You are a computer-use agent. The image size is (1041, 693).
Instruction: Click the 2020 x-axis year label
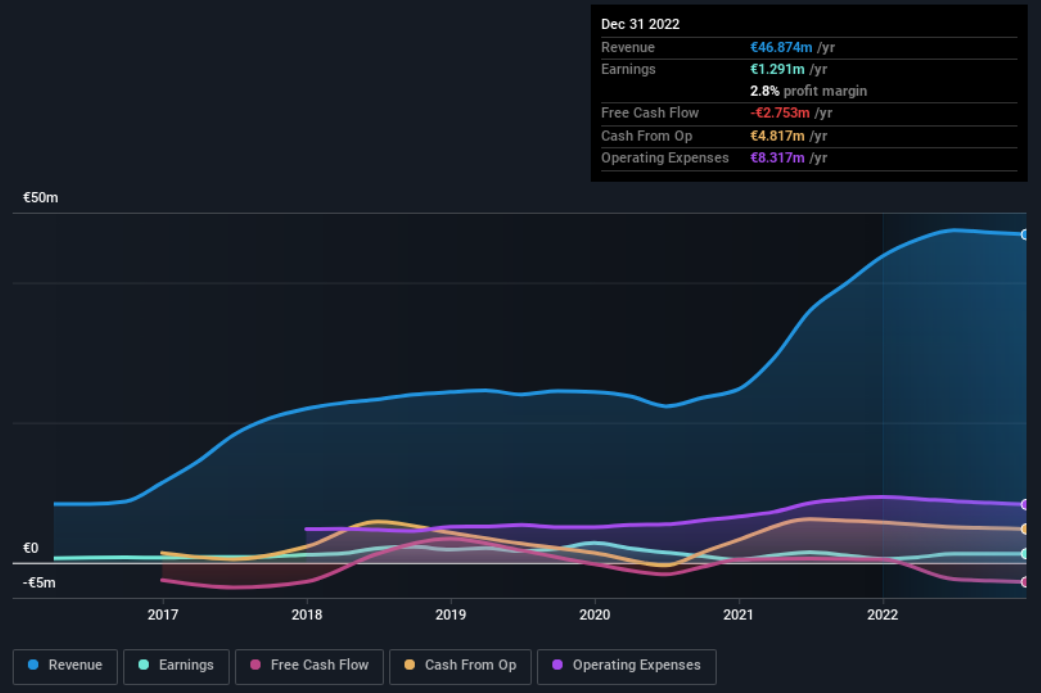click(x=595, y=615)
